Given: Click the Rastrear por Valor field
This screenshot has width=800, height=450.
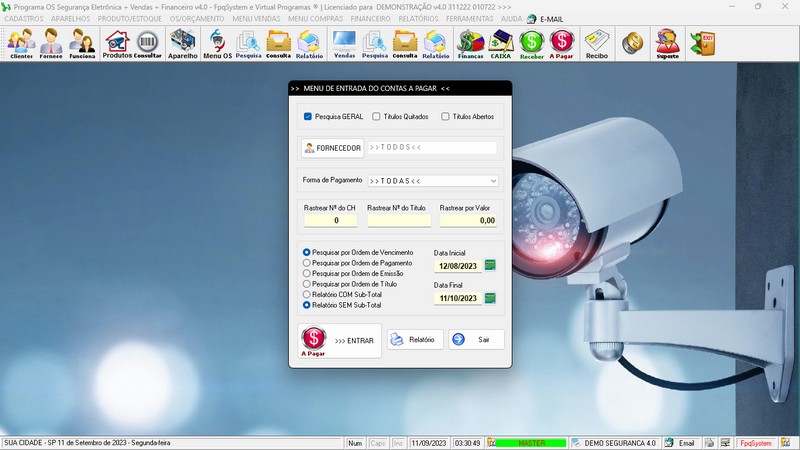Looking at the screenshot, I should coord(468,220).
